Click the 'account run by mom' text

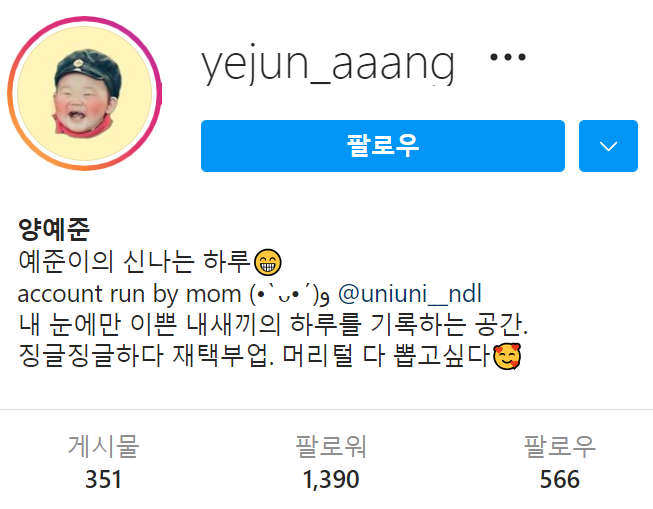130,294
